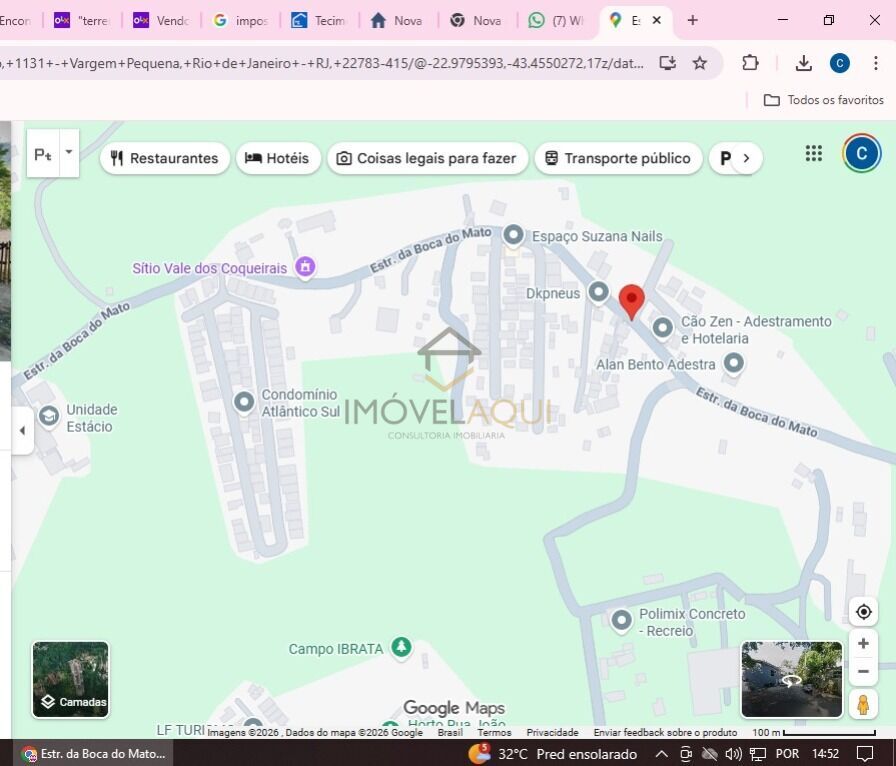Click the red location pin marker
Image resolution: width=896 pixels, height=766 pixels.
tap(631, 300)
